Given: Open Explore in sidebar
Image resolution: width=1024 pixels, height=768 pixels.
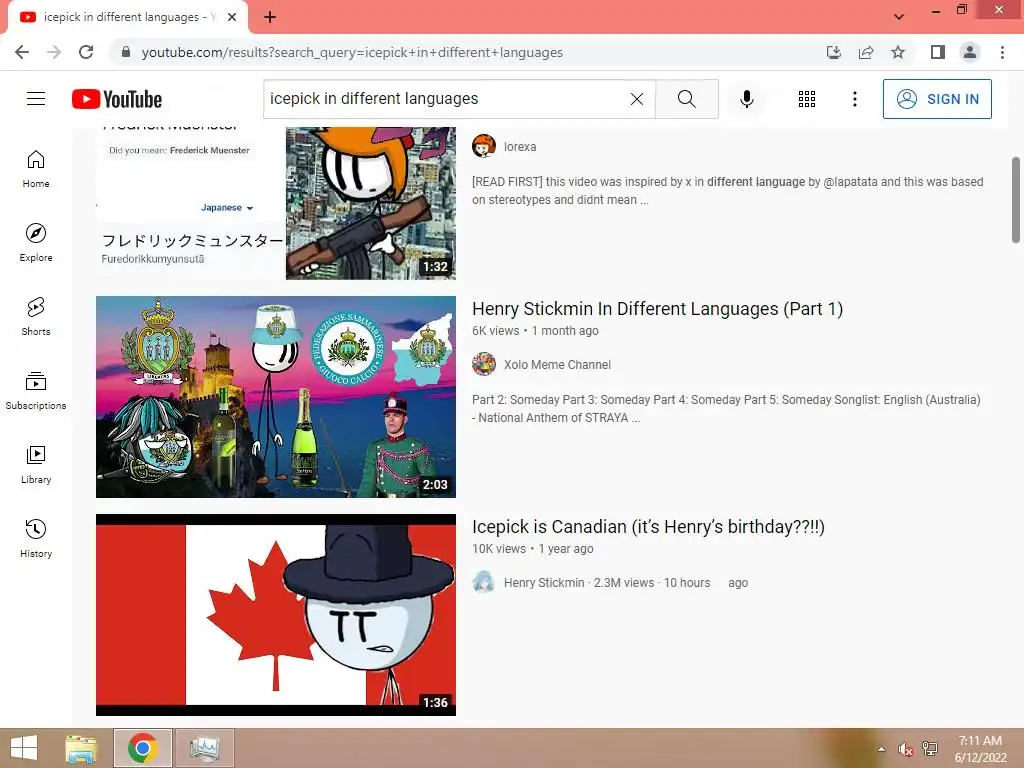Looking at the screenshot, I should 36,243.
